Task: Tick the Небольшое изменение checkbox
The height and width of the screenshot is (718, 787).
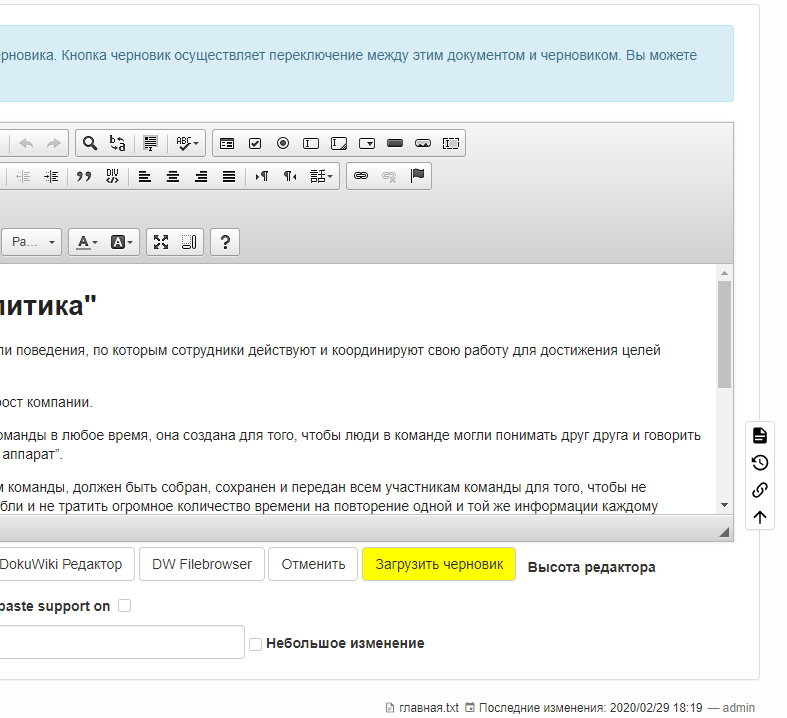Action: [255, 644]
